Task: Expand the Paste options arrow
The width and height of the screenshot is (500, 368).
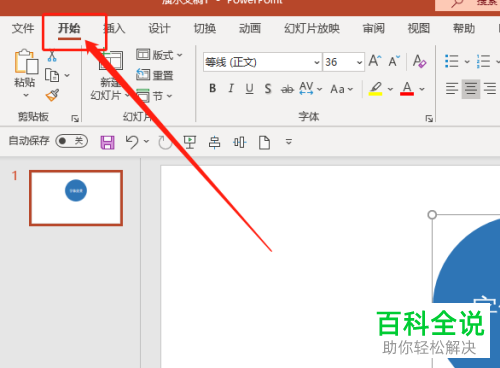Action: tap(26, 95)
